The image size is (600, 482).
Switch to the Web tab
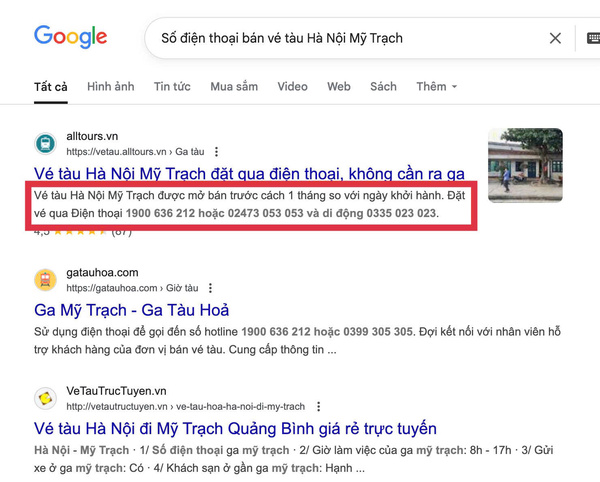tap(339, 86)
